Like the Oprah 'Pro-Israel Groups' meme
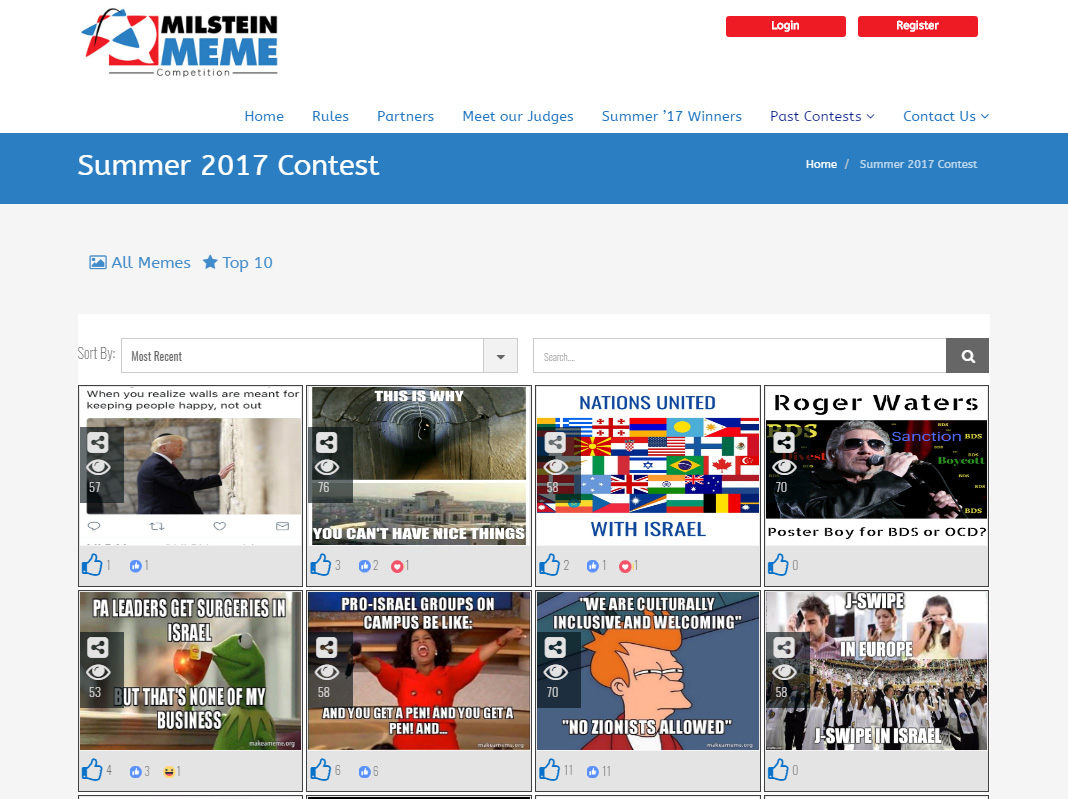Screen dimensions: 1068x799 321,770
